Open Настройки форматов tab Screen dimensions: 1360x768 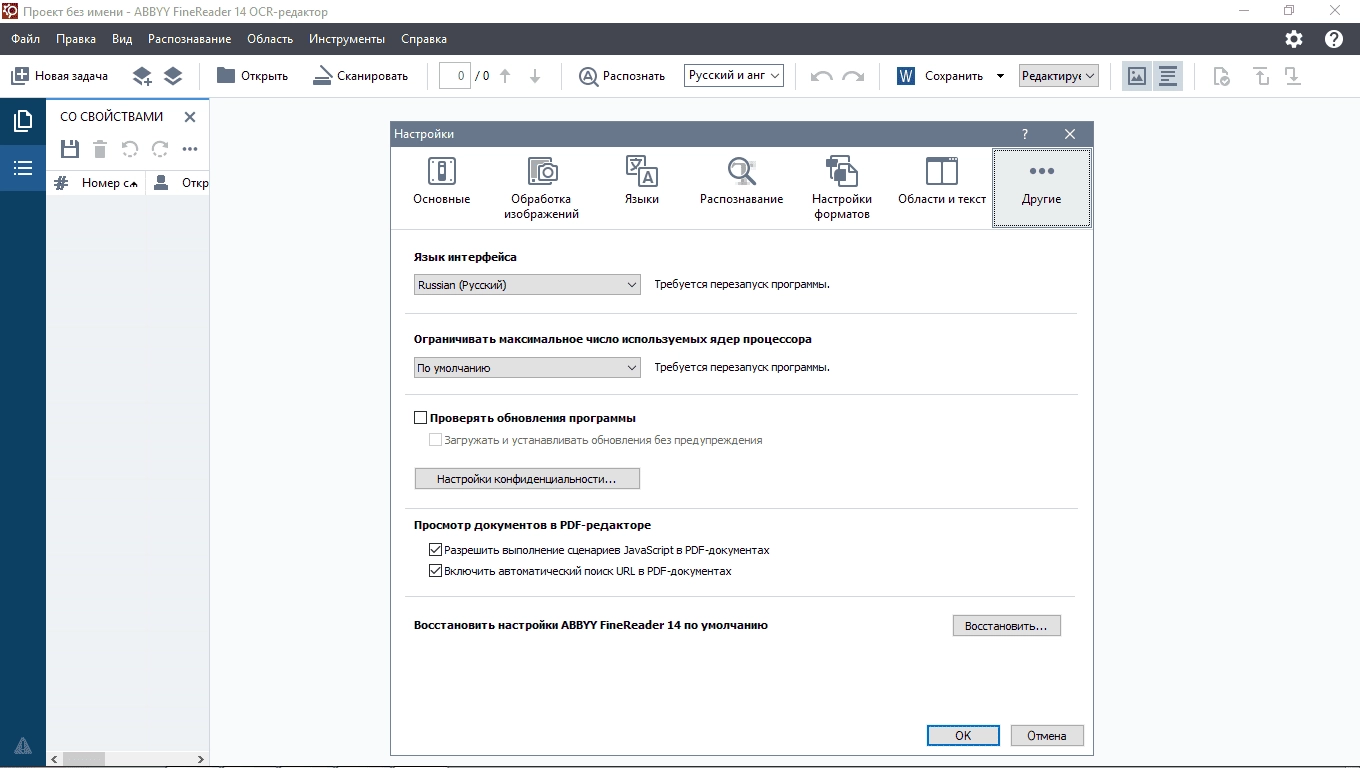(841, 188)
